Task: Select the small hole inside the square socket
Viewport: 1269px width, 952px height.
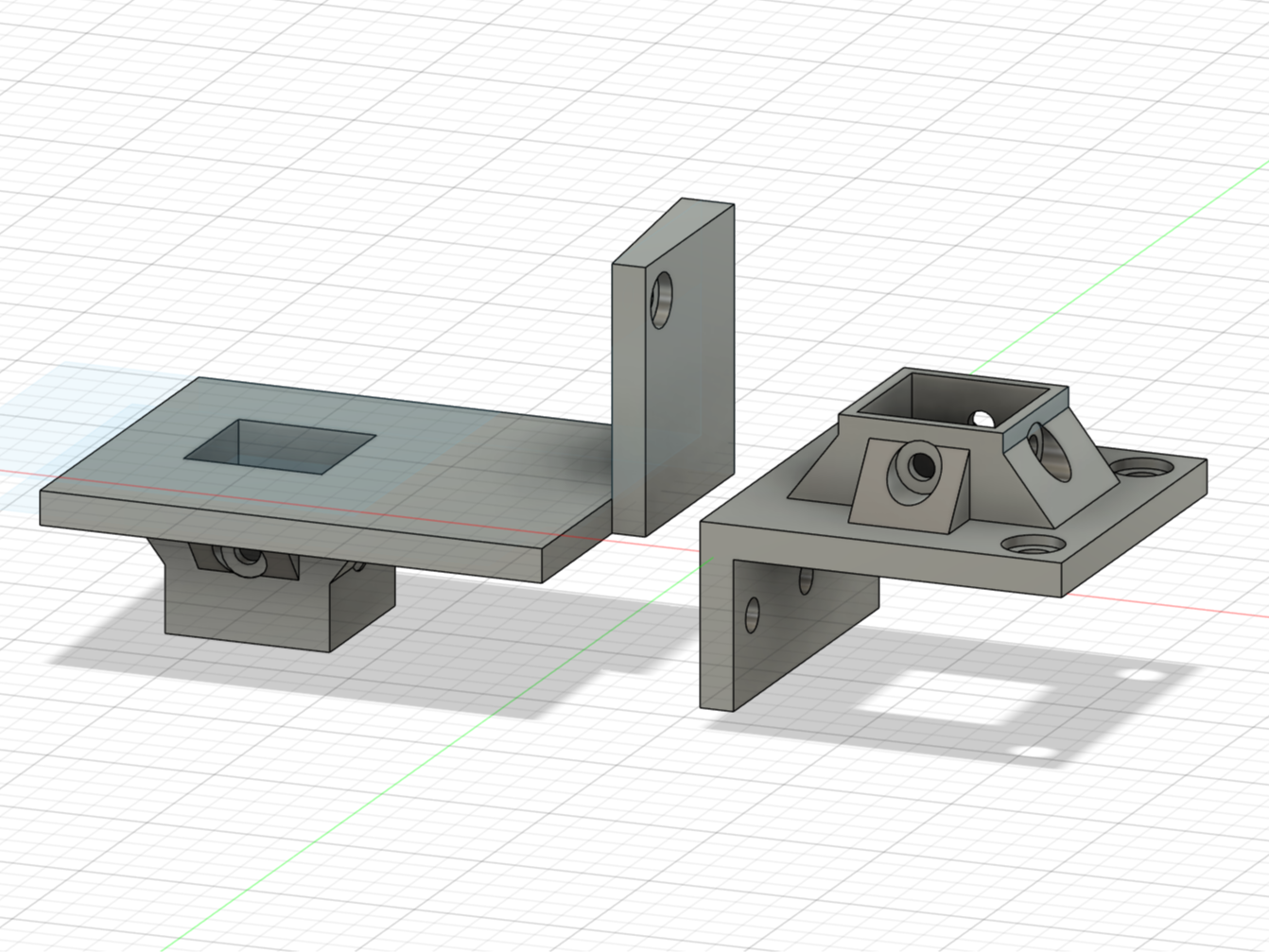Action: (981, 417)
